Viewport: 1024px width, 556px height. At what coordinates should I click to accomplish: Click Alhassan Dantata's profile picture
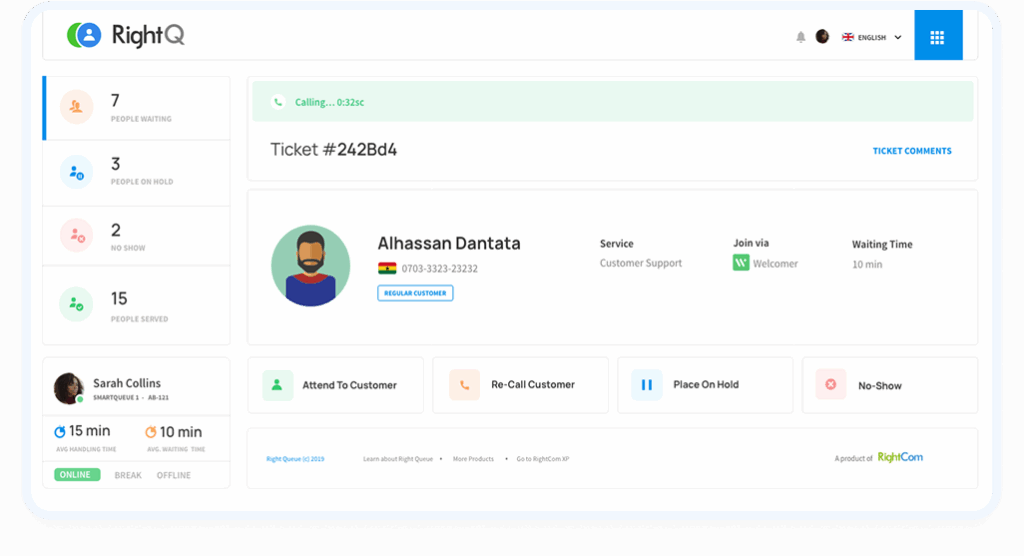[x=310, y=265]
